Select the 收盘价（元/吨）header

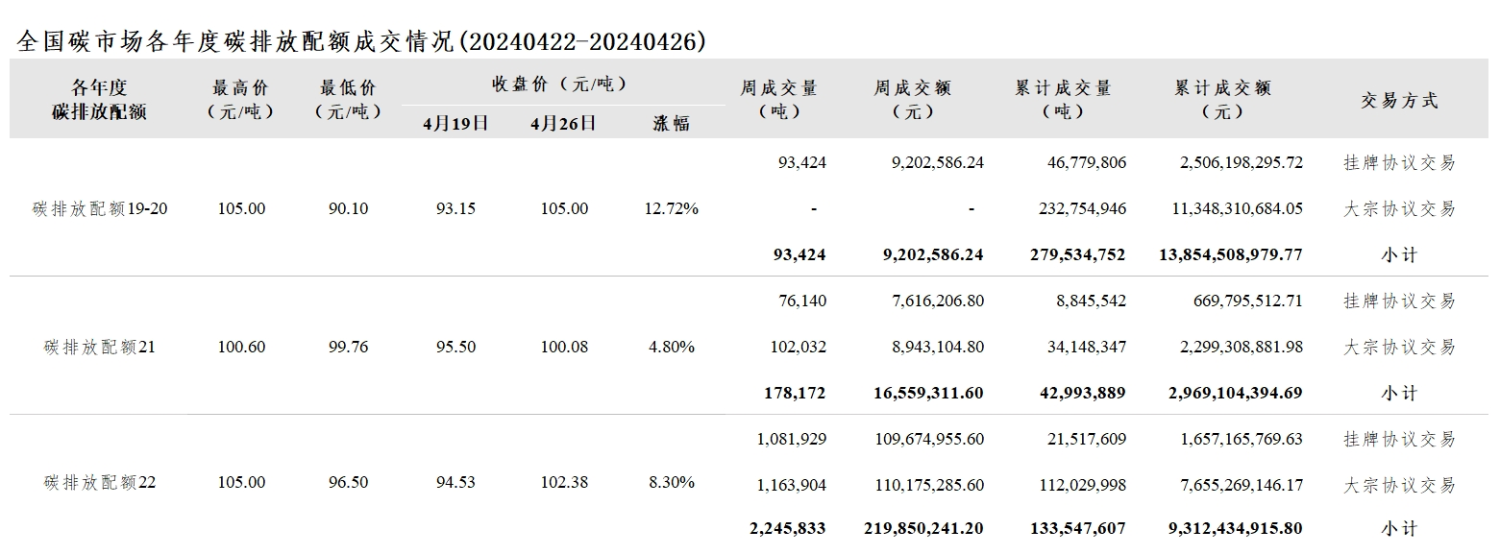560,84
